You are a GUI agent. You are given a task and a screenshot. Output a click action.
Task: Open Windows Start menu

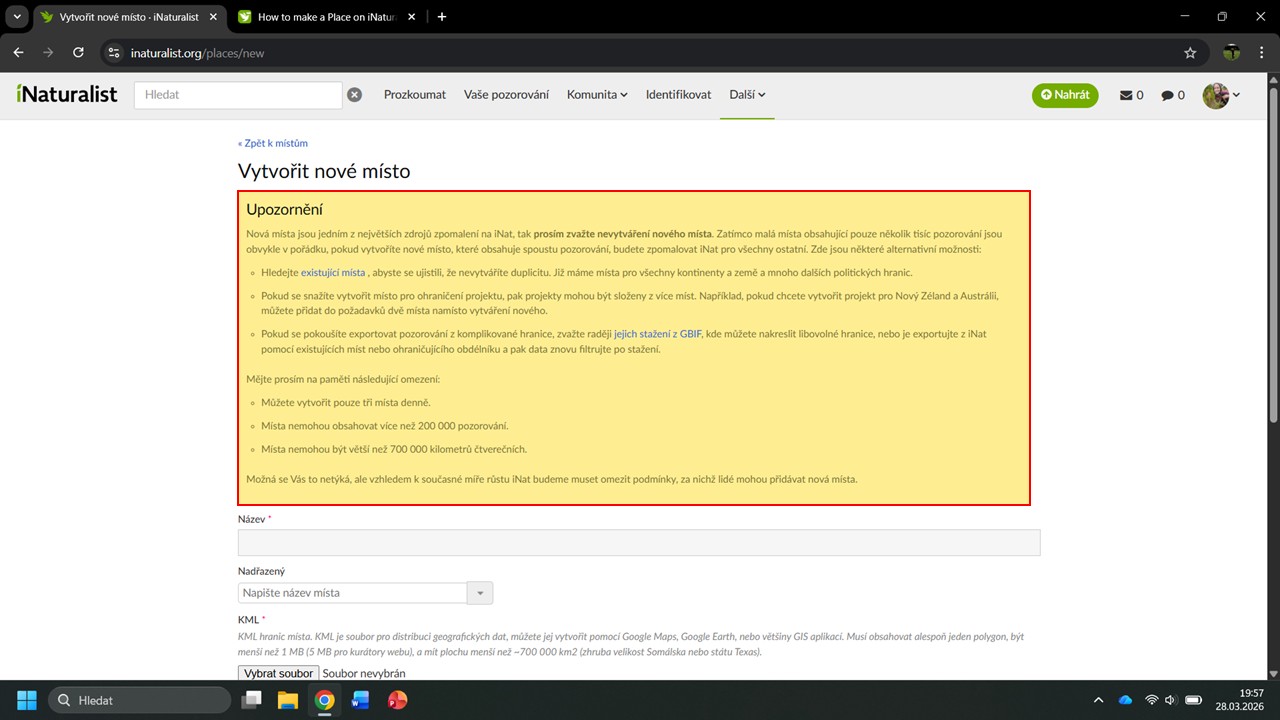pyautogui.click(x=26, y=700)
